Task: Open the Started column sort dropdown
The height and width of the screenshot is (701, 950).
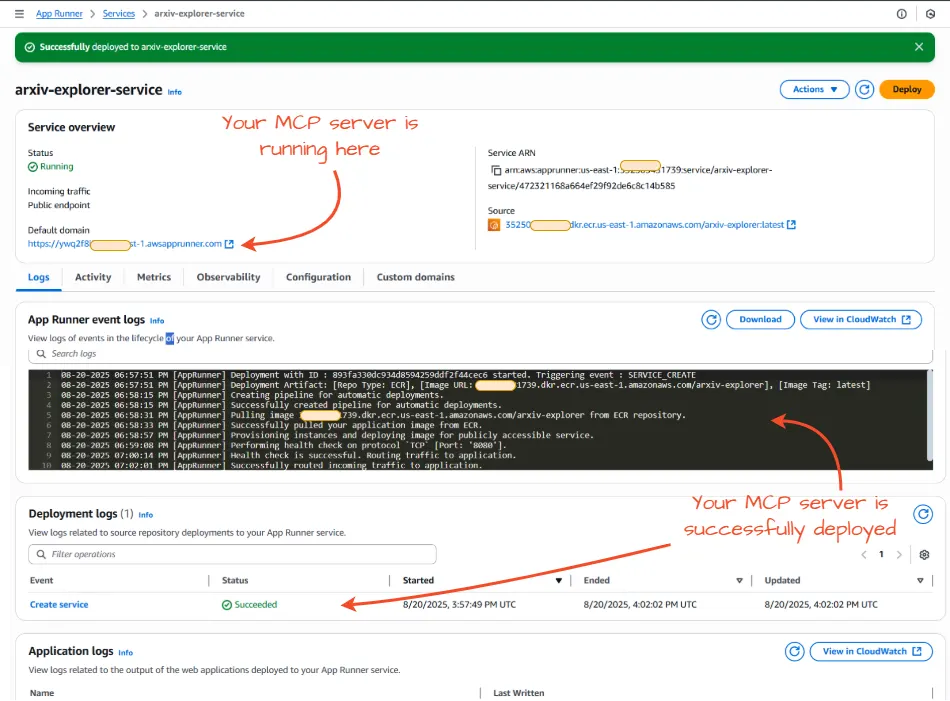Action: [559, 580]
